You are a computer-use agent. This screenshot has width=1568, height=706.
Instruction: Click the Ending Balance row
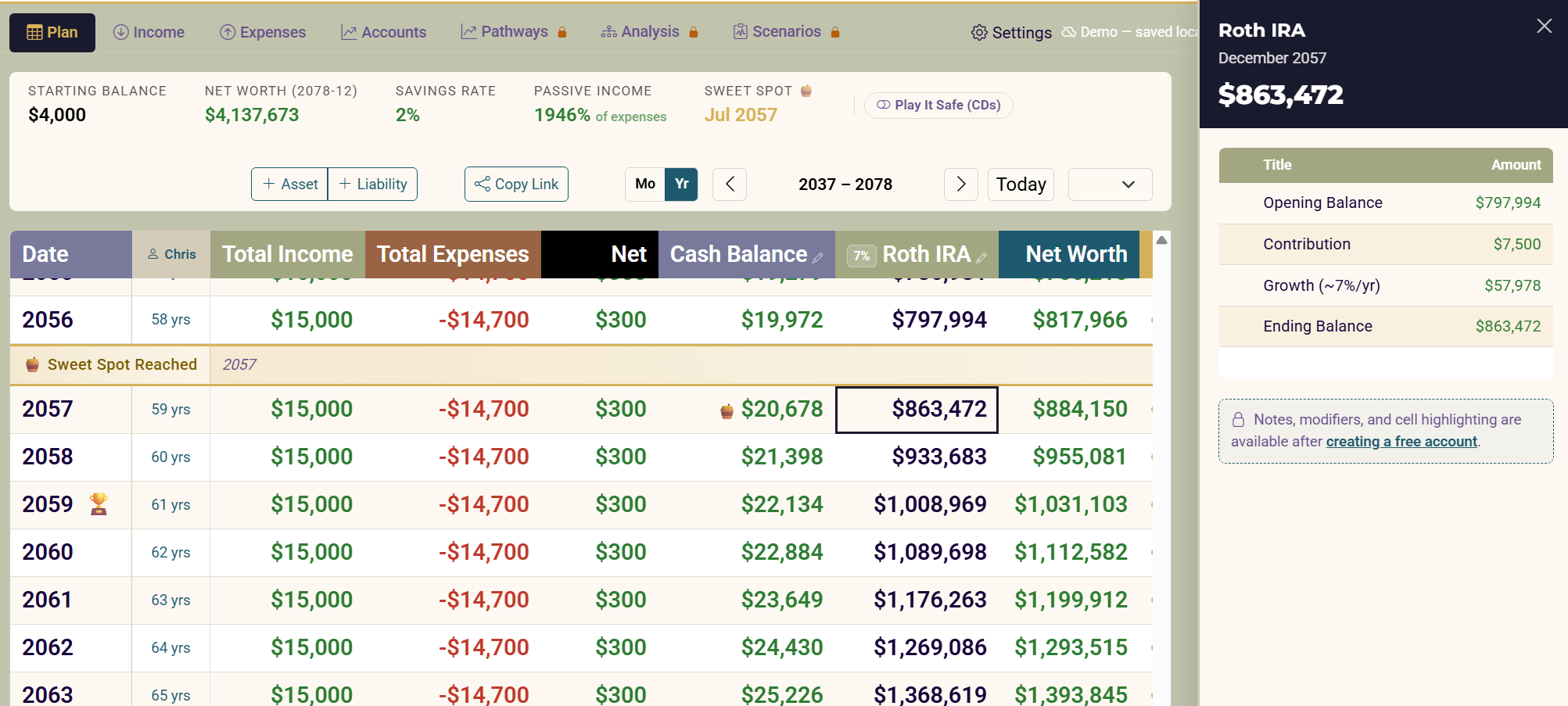click(1386, 327)
